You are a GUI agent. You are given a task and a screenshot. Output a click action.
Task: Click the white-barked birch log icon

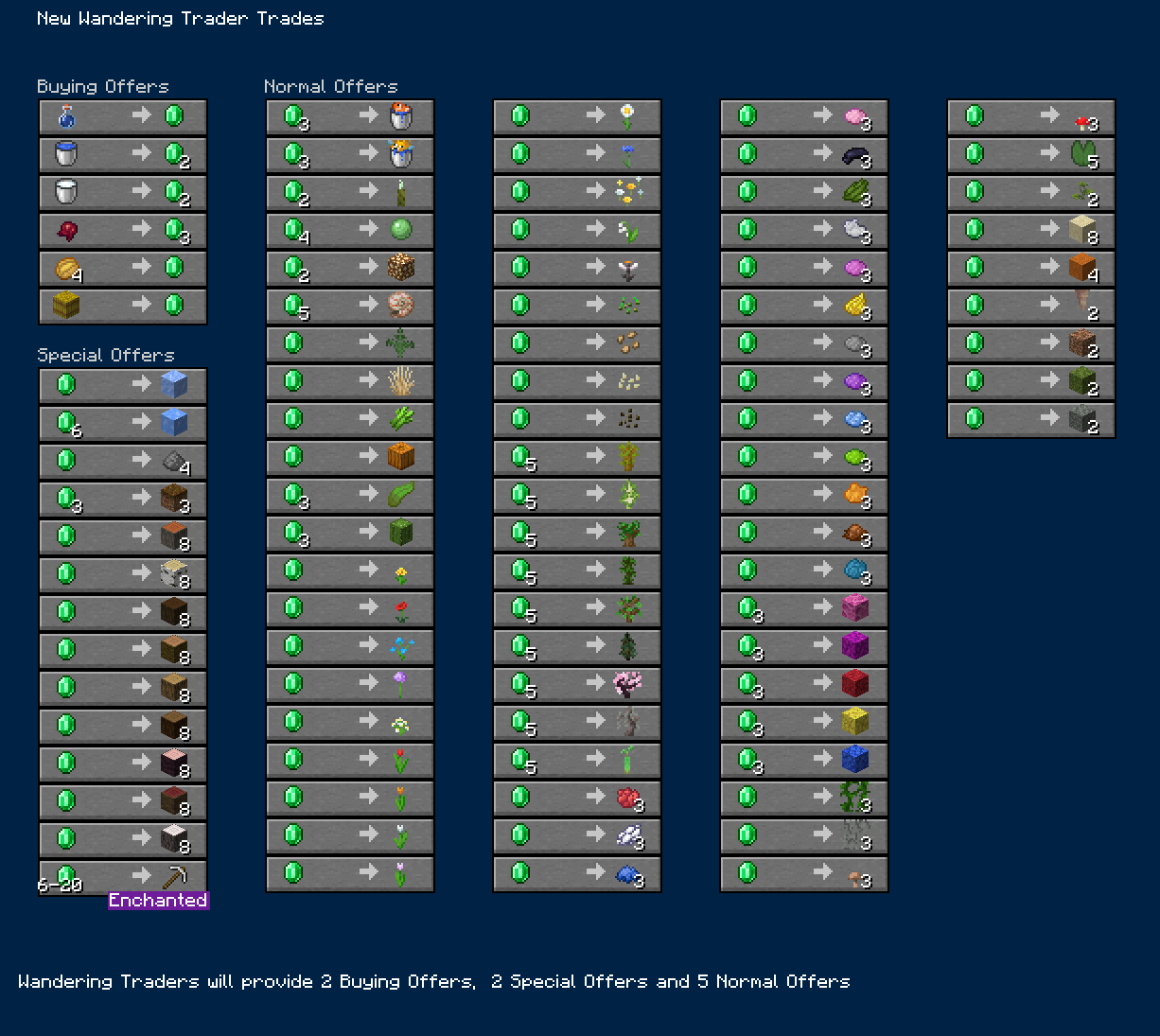174,574
